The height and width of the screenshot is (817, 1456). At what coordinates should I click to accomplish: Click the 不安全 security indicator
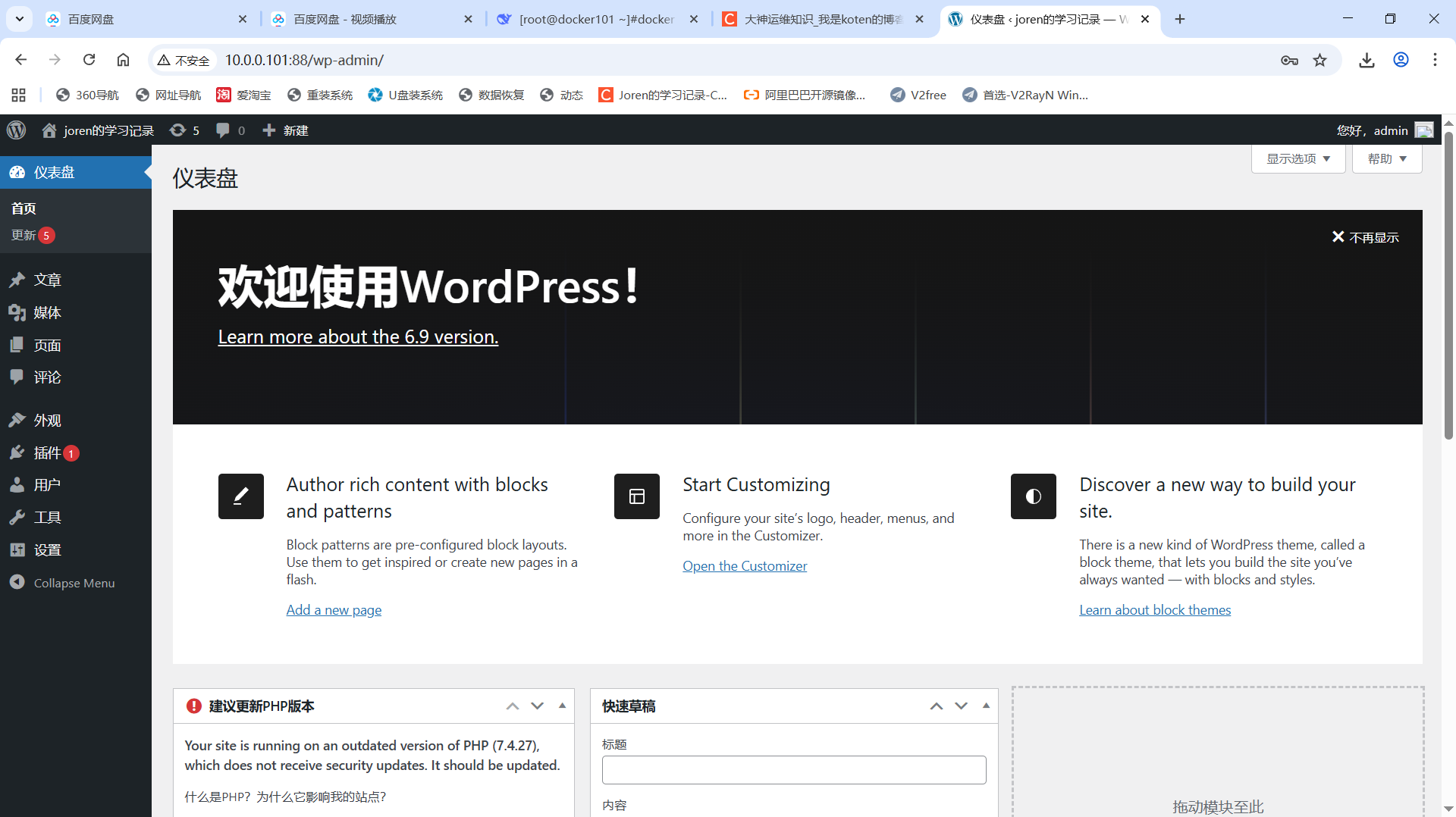pos(183,60)
